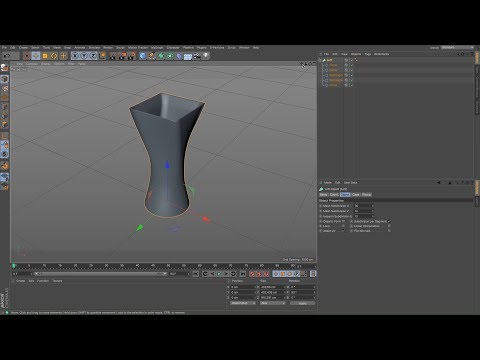This screenshot has height=360, width=480.
Task: Click the Light object icon
Action: click(x=206, y=56)
